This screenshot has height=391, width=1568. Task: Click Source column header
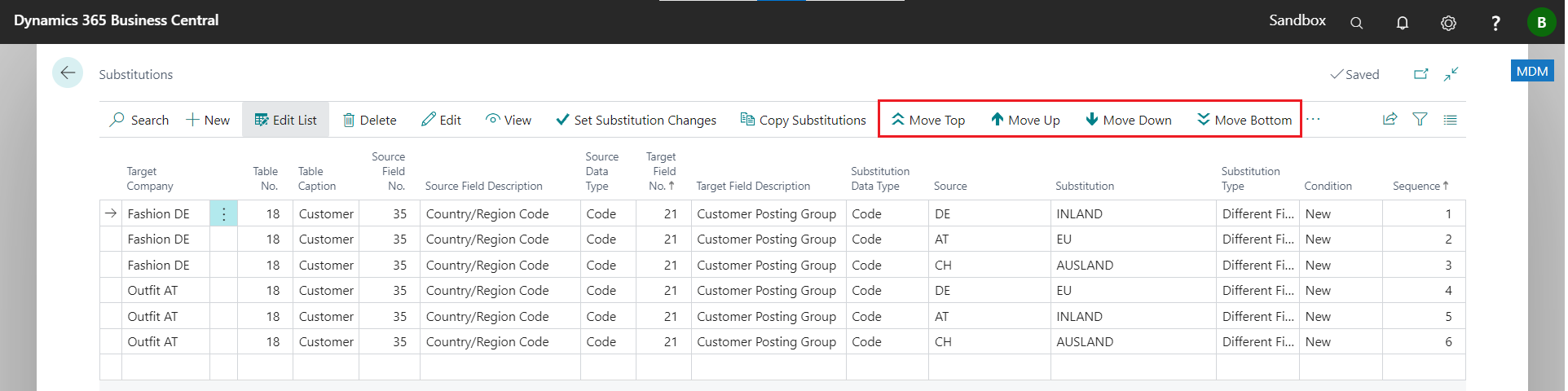[950, 186]
